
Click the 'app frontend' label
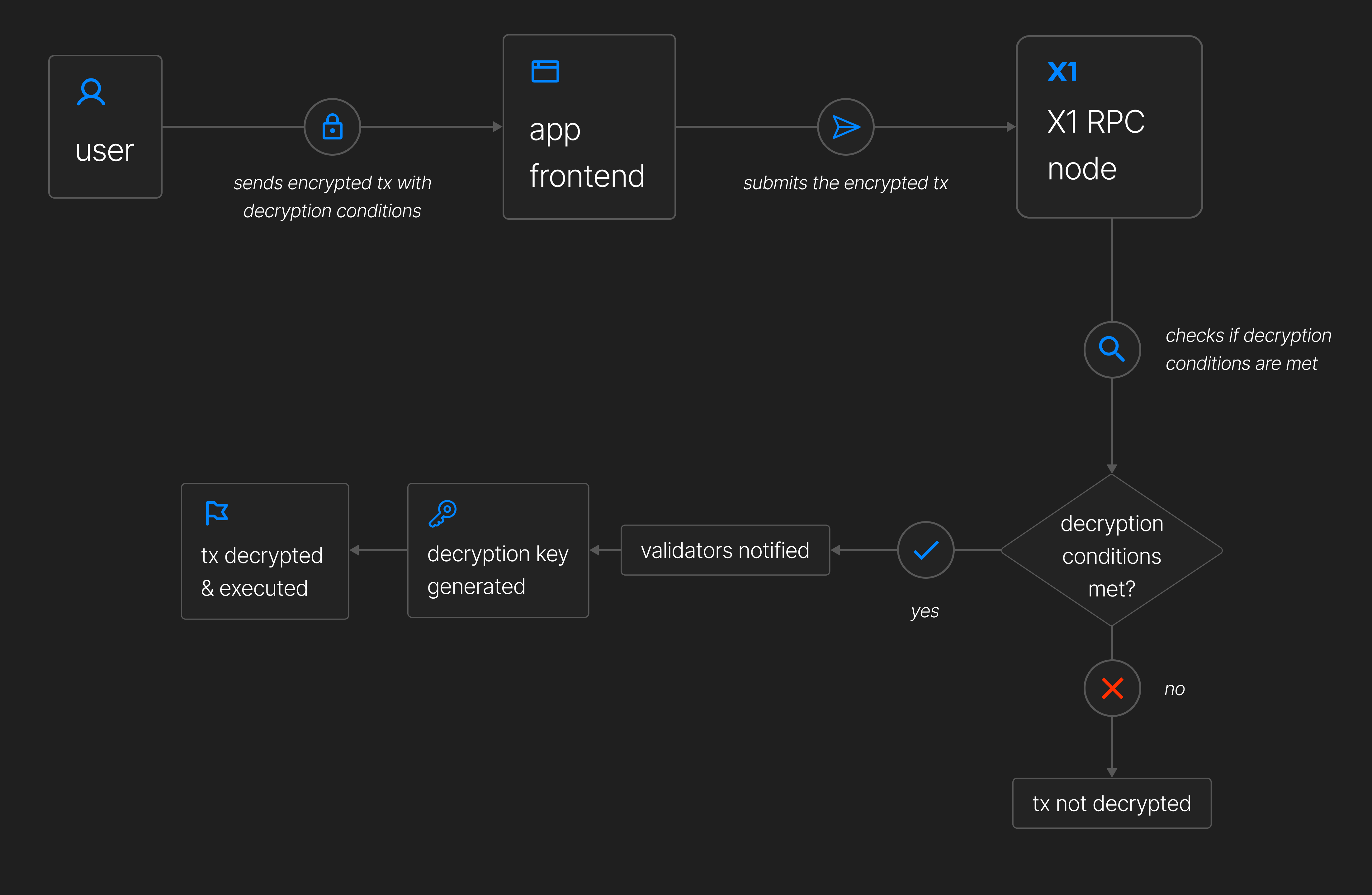[x=586, y=153]
